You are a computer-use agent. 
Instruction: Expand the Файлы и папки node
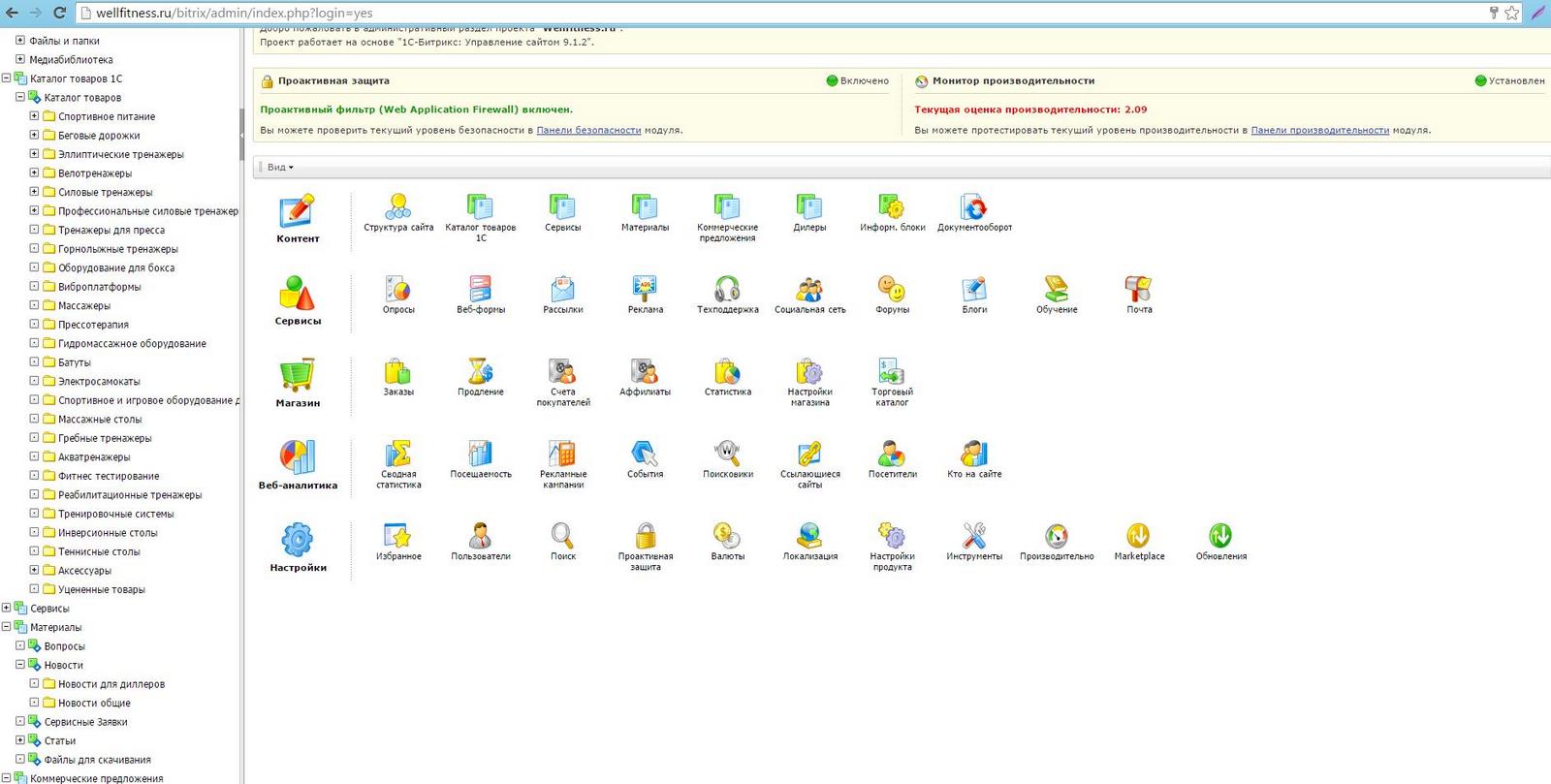point(20,41)
